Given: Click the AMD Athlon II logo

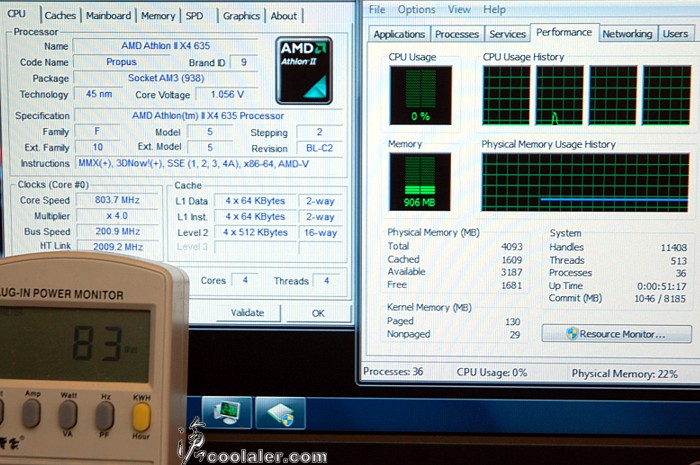Looking at the screenshot, I should tap(304, 71).
